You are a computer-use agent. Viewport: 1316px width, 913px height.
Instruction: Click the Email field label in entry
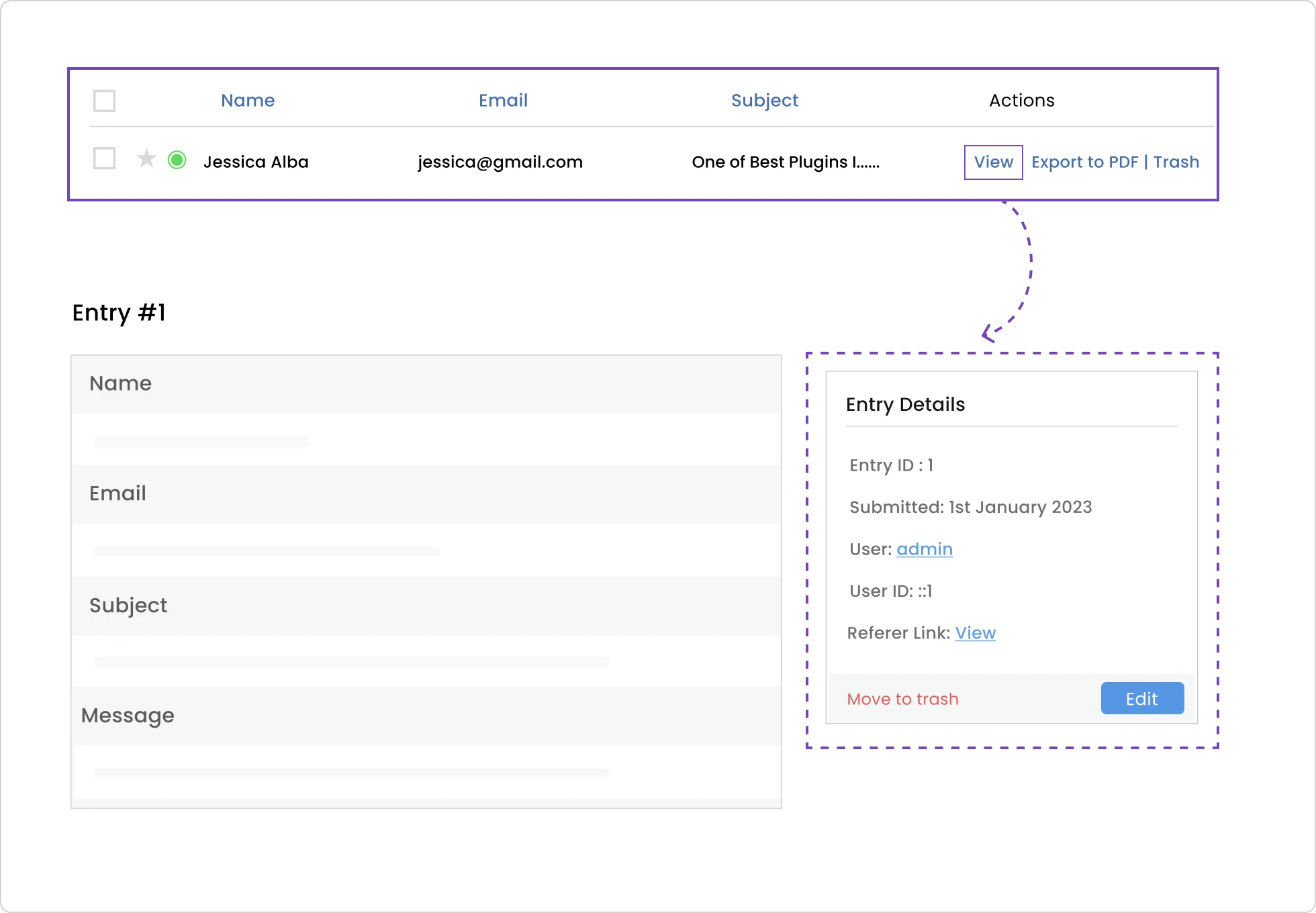[117, 493]
